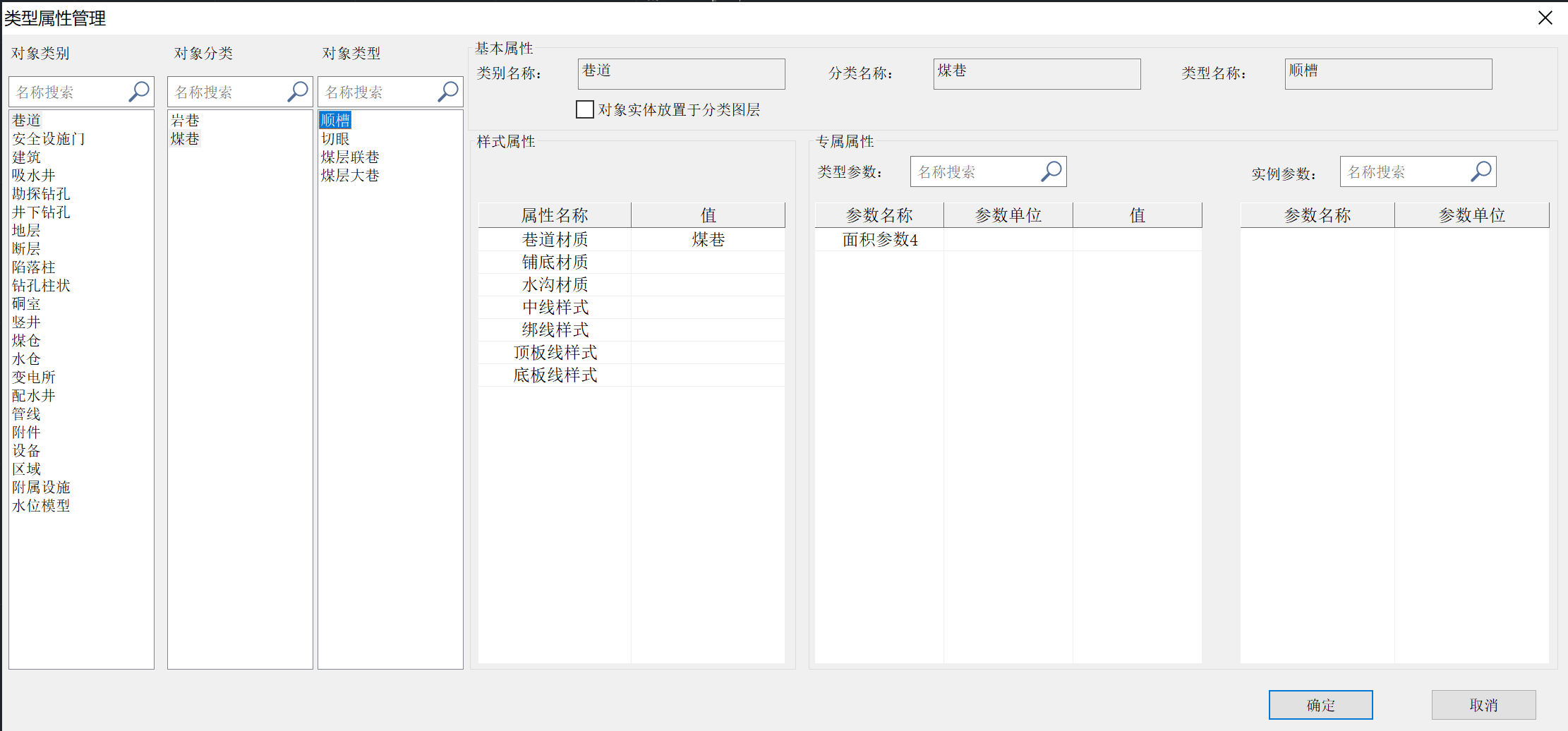Screen dimensions: 1568x731
Task: Select 井下钻孔 in category list
Action: [41, 212]
